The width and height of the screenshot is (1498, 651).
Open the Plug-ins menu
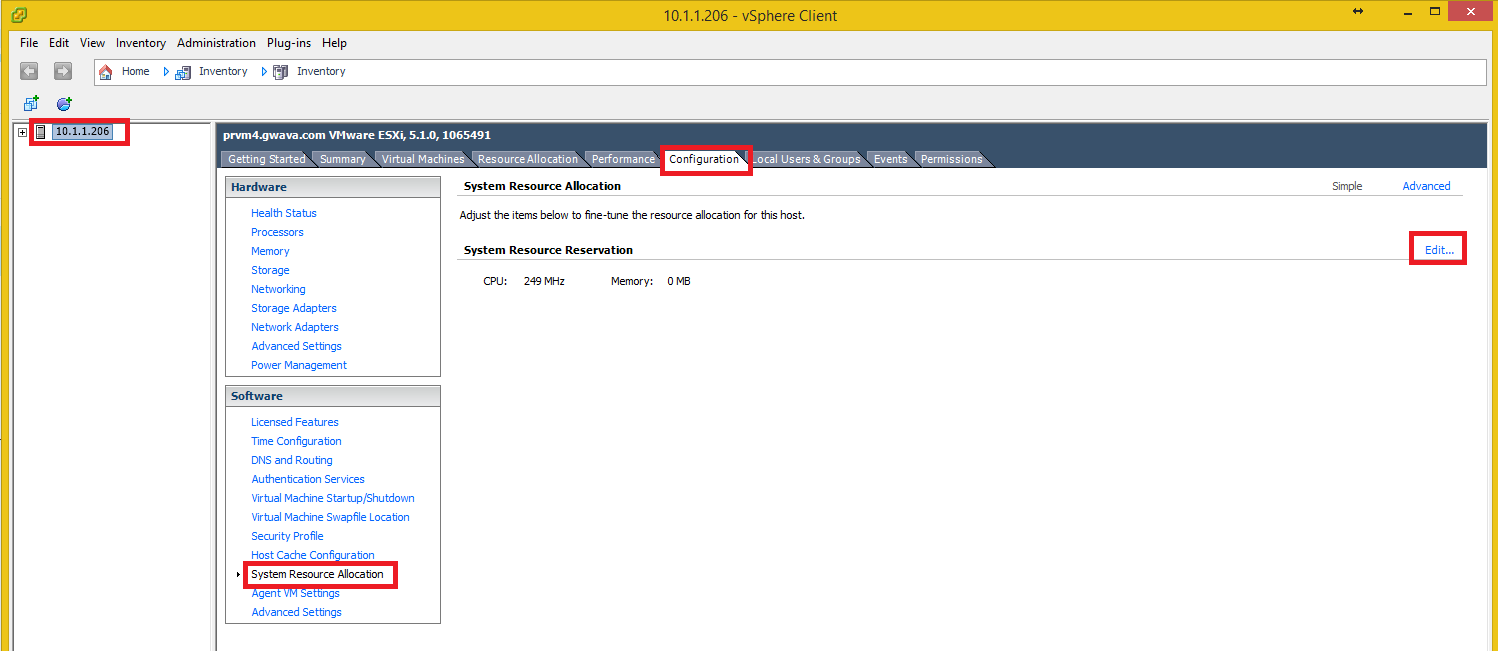(289, 43)
